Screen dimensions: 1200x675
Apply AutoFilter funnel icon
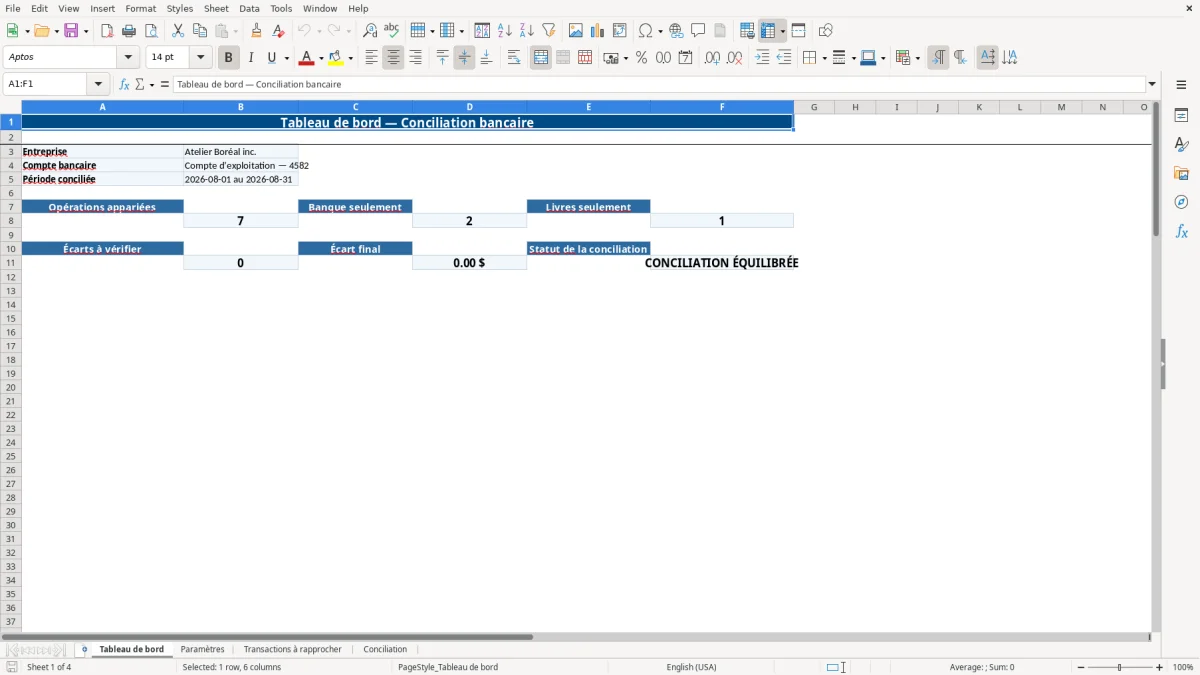[x=548, y=31]
